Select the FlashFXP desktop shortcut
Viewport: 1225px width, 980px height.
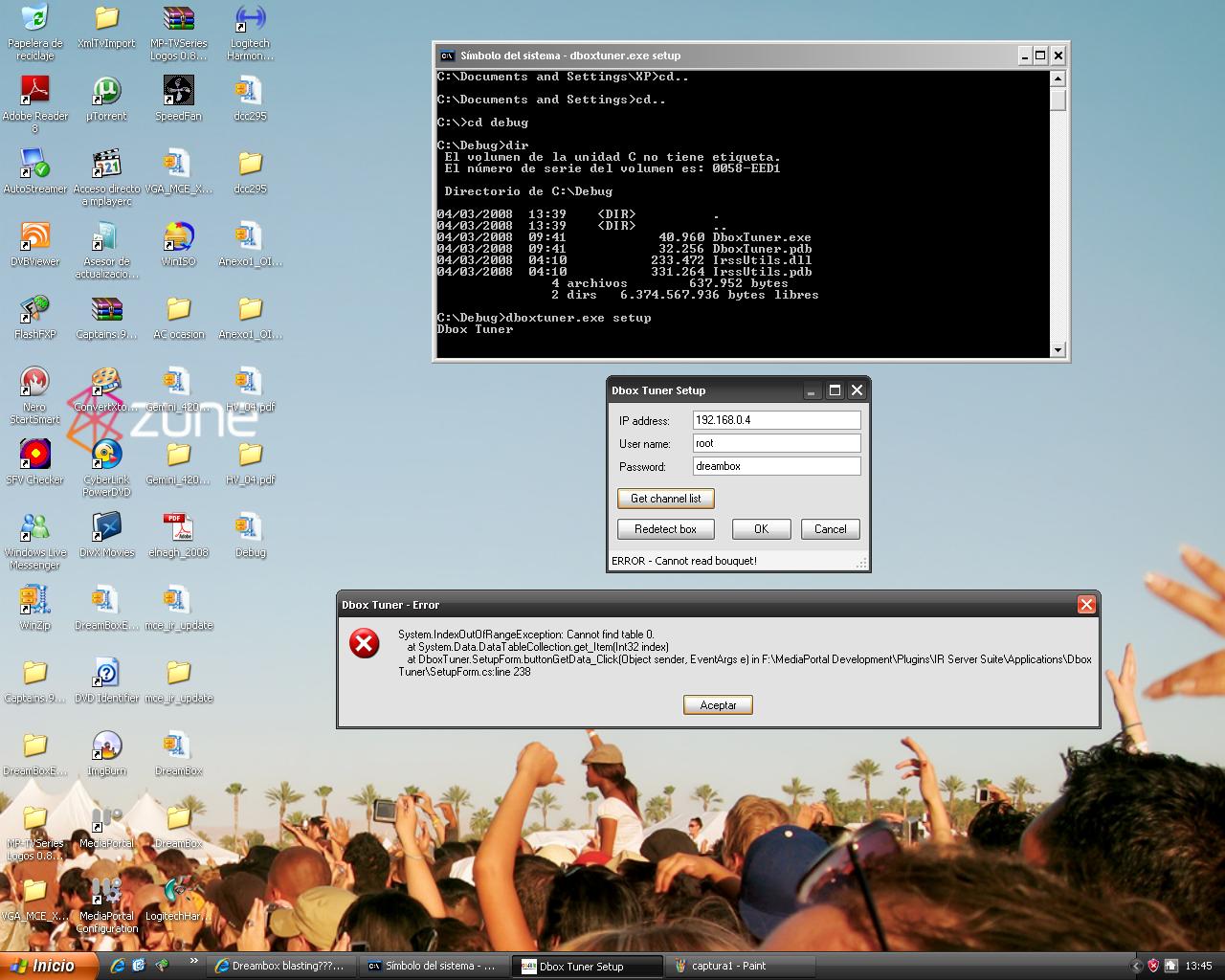(x=34, y=309)
